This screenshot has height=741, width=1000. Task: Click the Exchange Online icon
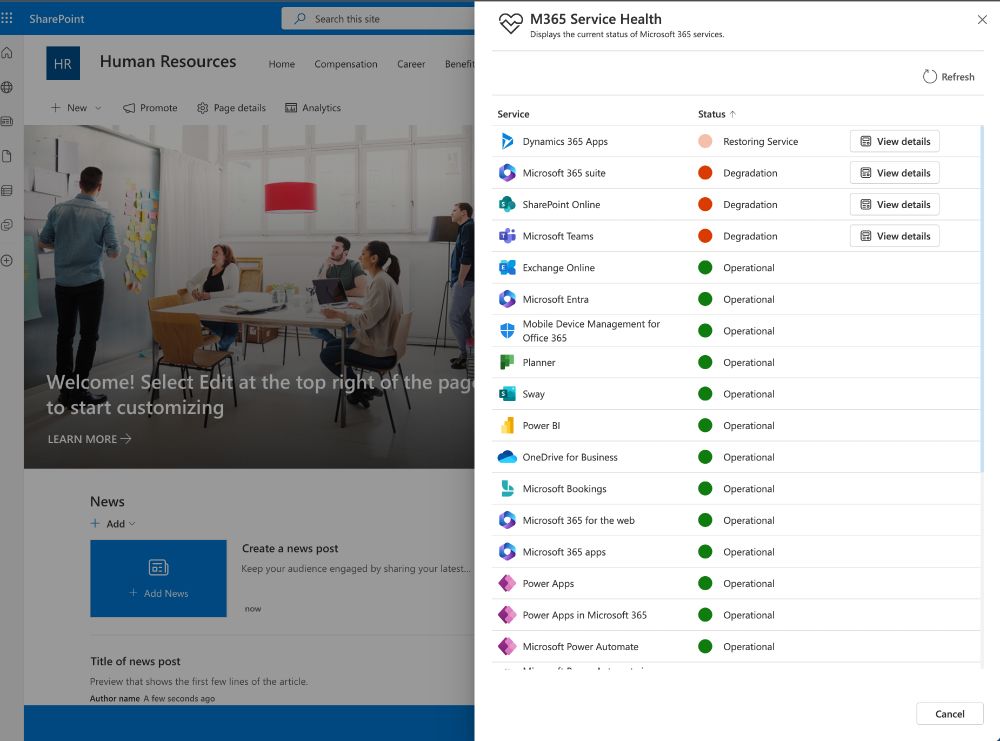tap(507, 267)
